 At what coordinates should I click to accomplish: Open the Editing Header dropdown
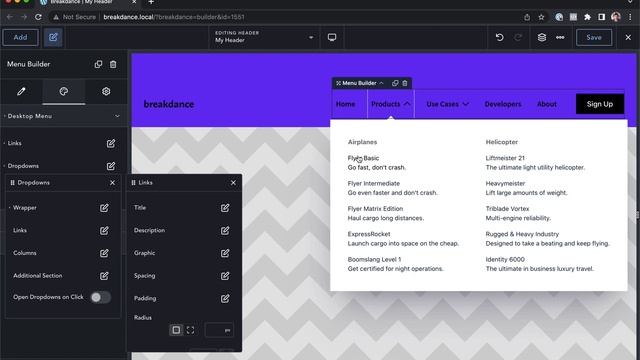[264, 37]
